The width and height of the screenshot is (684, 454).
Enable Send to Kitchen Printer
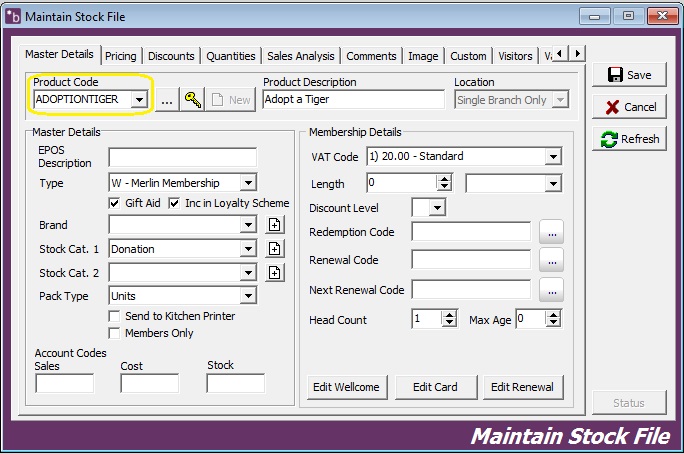click(115, 316)
